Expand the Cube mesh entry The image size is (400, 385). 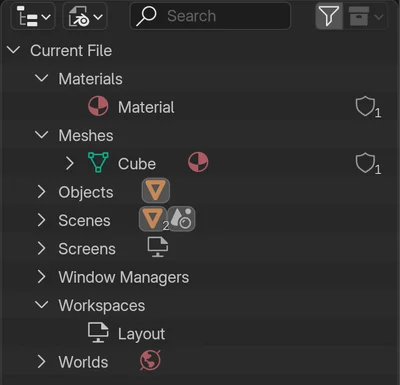70,163
